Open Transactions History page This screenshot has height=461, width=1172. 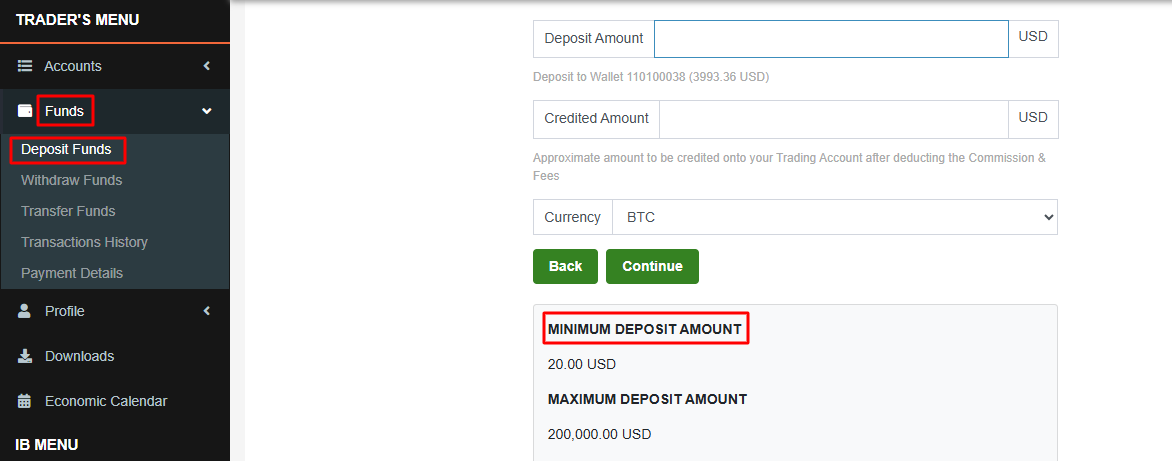click(84, 242)
